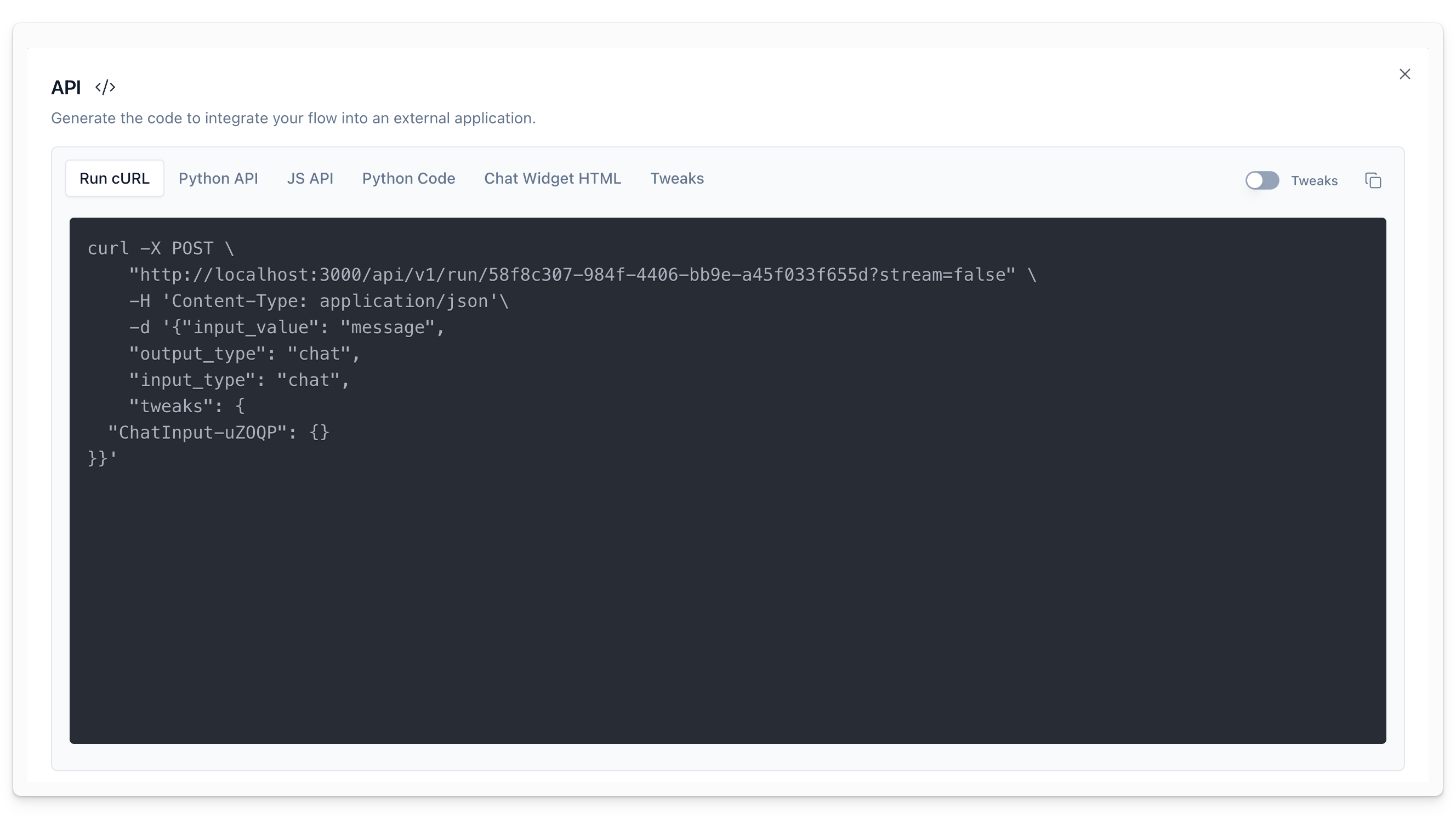This screenshot has height=819, width=1456.
Task: Click the "curl -X POST" code line
Action: point(161,249)
